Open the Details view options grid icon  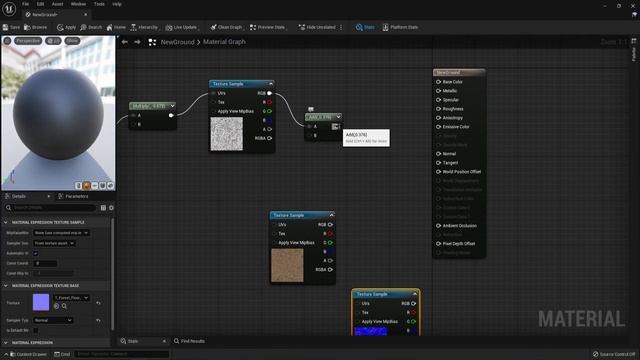[x=103, y=208]
